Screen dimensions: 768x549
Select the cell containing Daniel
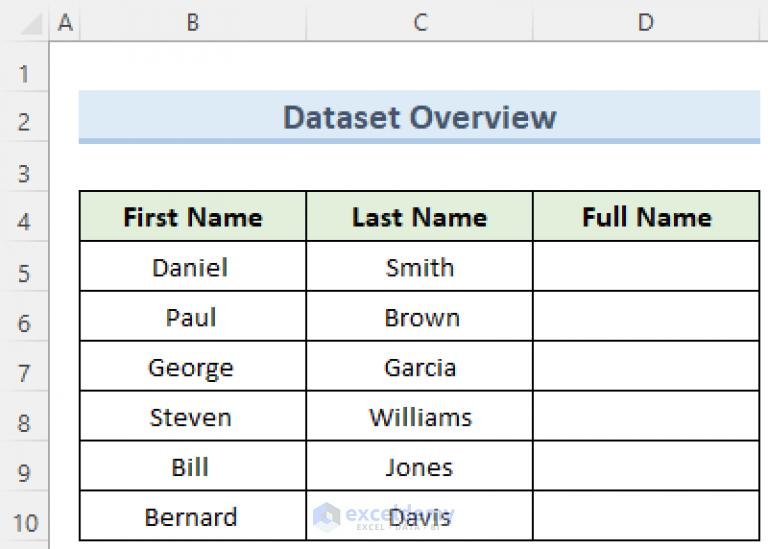coord(192,267)
